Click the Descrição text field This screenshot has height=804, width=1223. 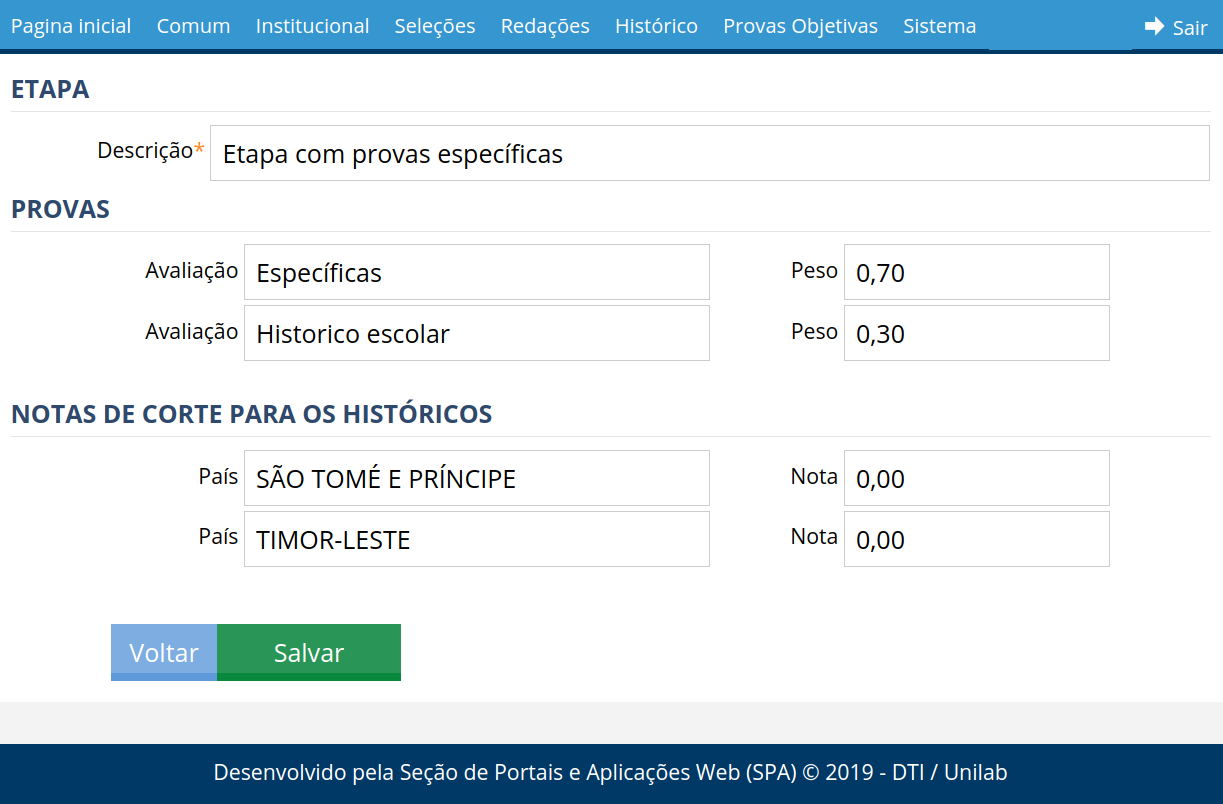710,153
